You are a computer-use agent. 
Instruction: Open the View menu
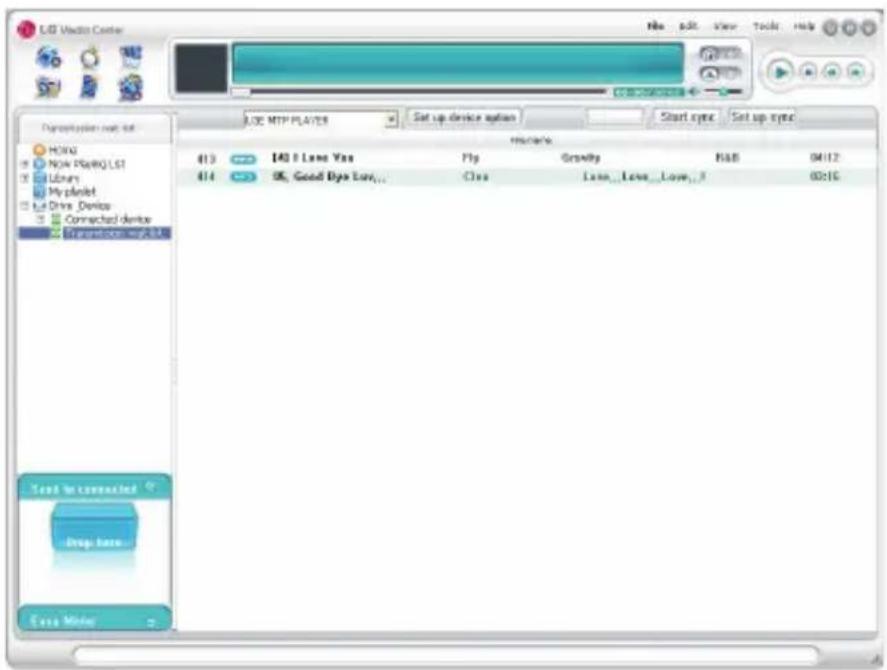[724, 26]
